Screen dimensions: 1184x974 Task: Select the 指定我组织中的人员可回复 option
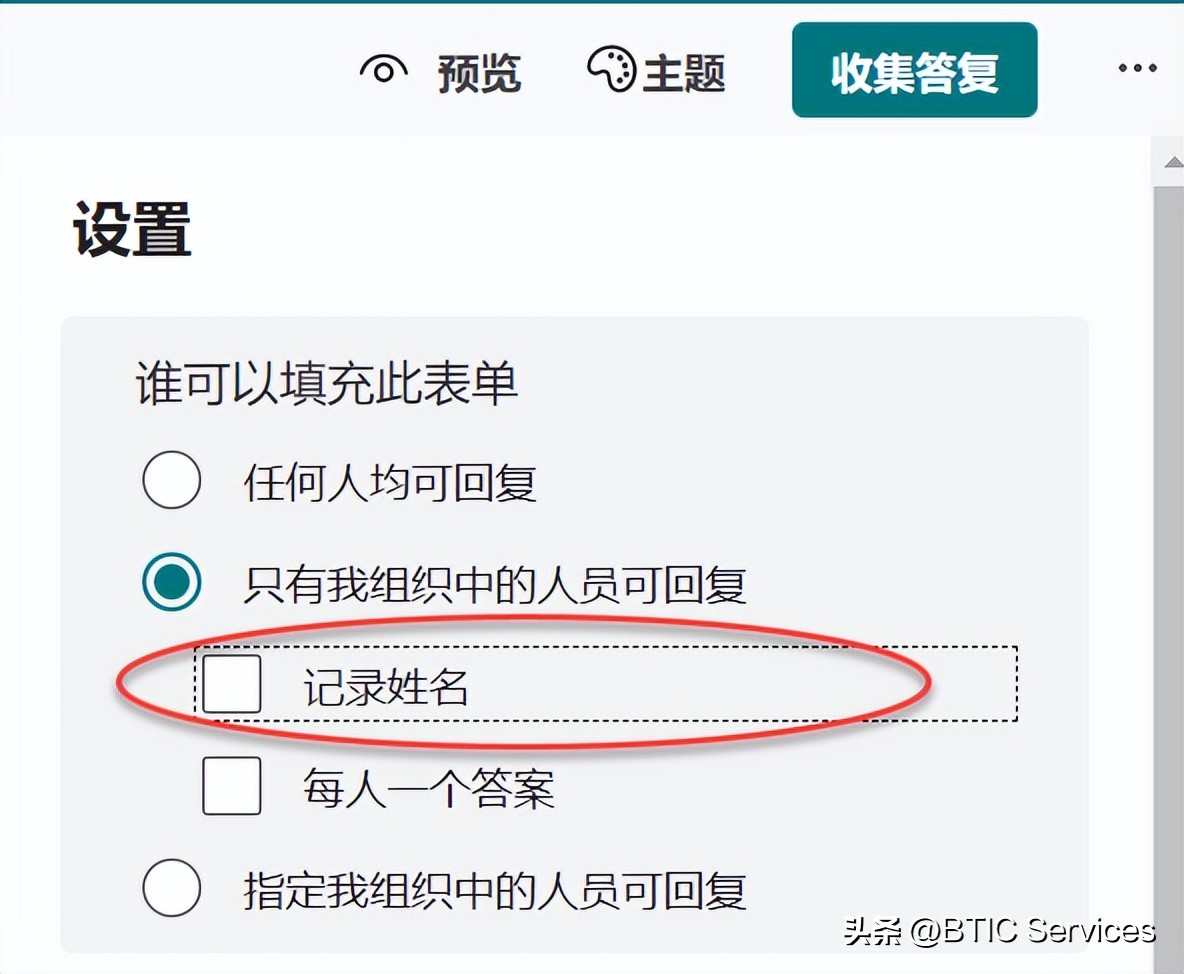[171, 886]
